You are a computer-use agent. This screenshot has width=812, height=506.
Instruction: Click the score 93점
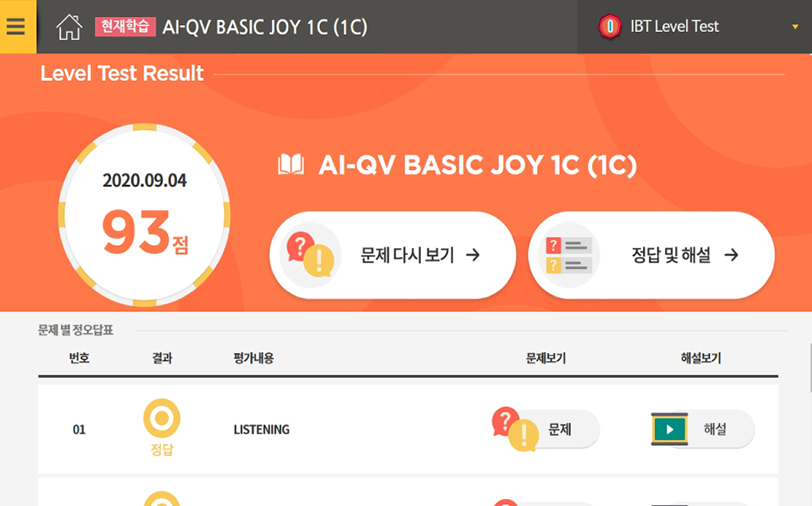tap(145, 232)
